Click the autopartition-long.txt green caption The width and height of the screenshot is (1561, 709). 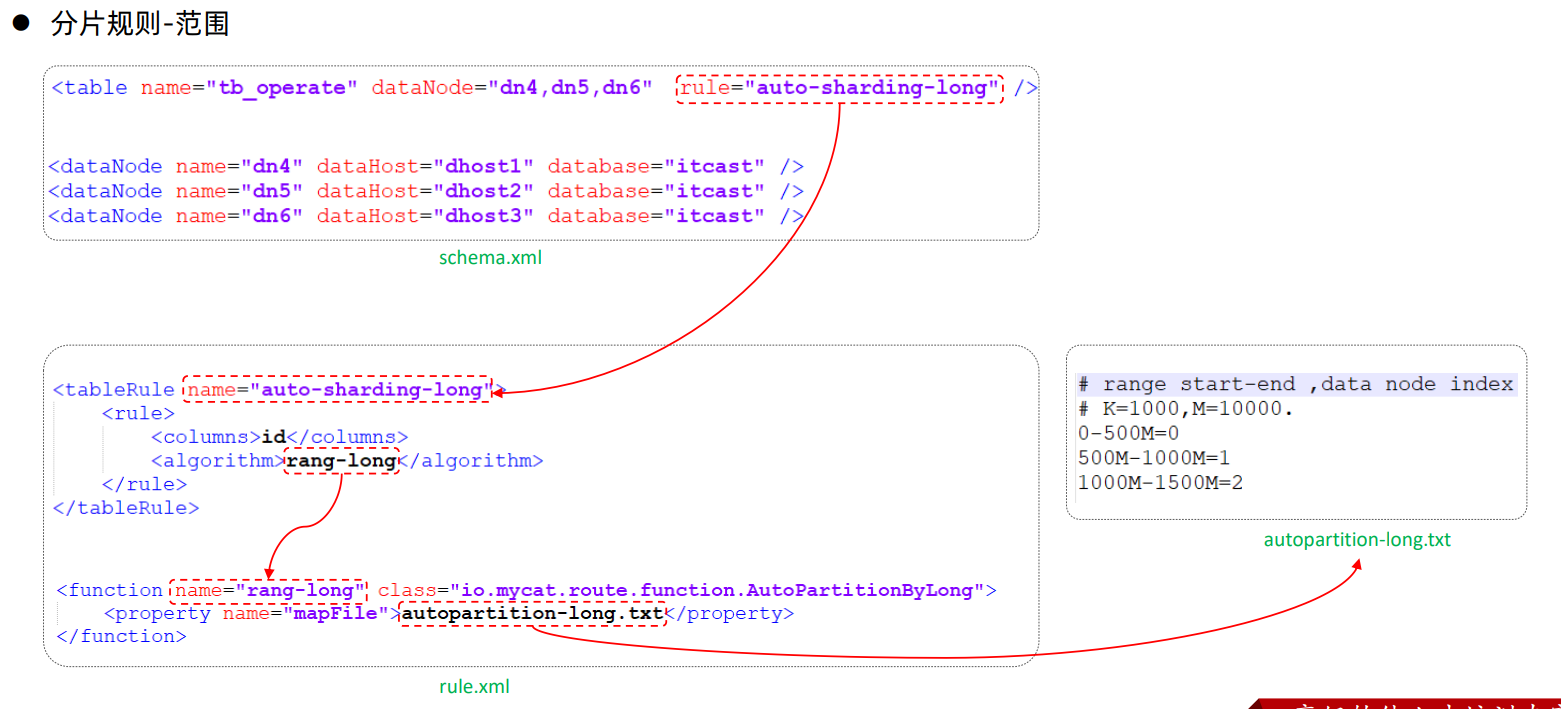point(1357,540)
